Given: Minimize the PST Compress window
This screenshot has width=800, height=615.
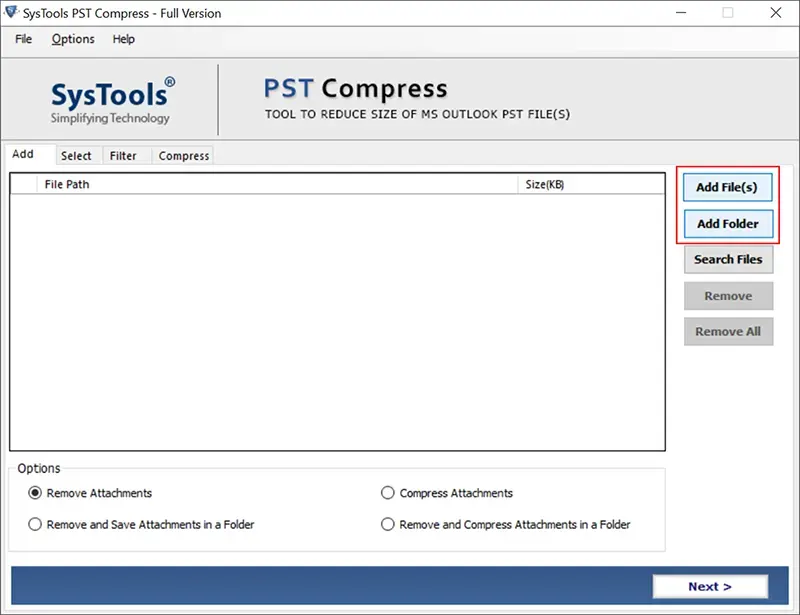Looking at the screenshot, I should (x=681, y=13).
